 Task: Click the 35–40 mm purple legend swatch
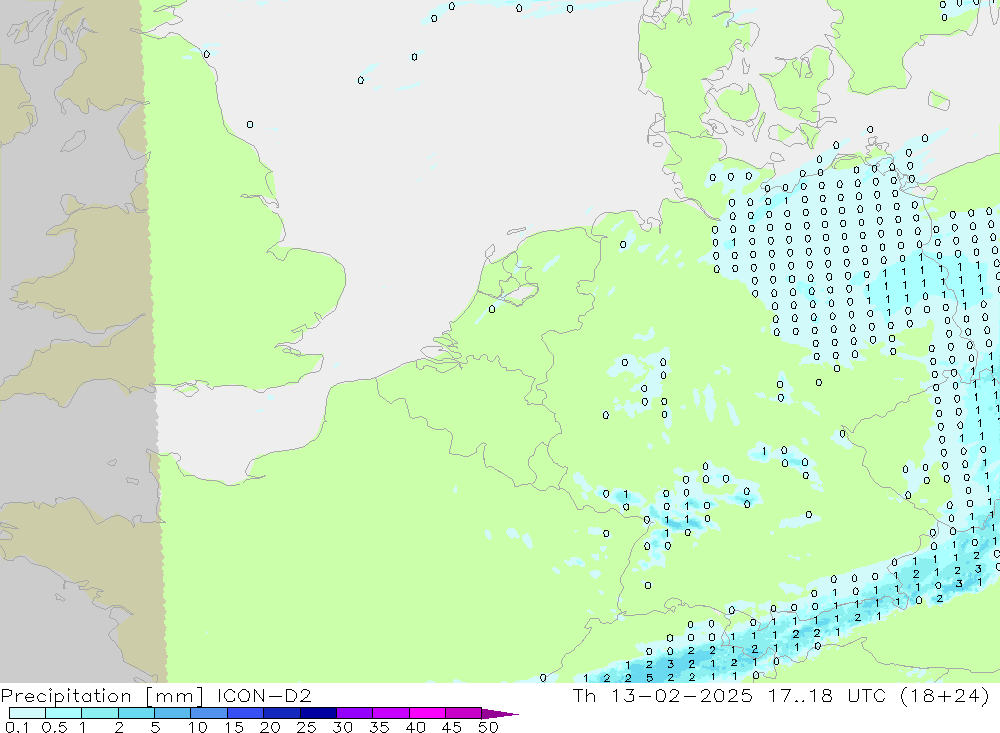pyautogui.click(x=391, y=713)
